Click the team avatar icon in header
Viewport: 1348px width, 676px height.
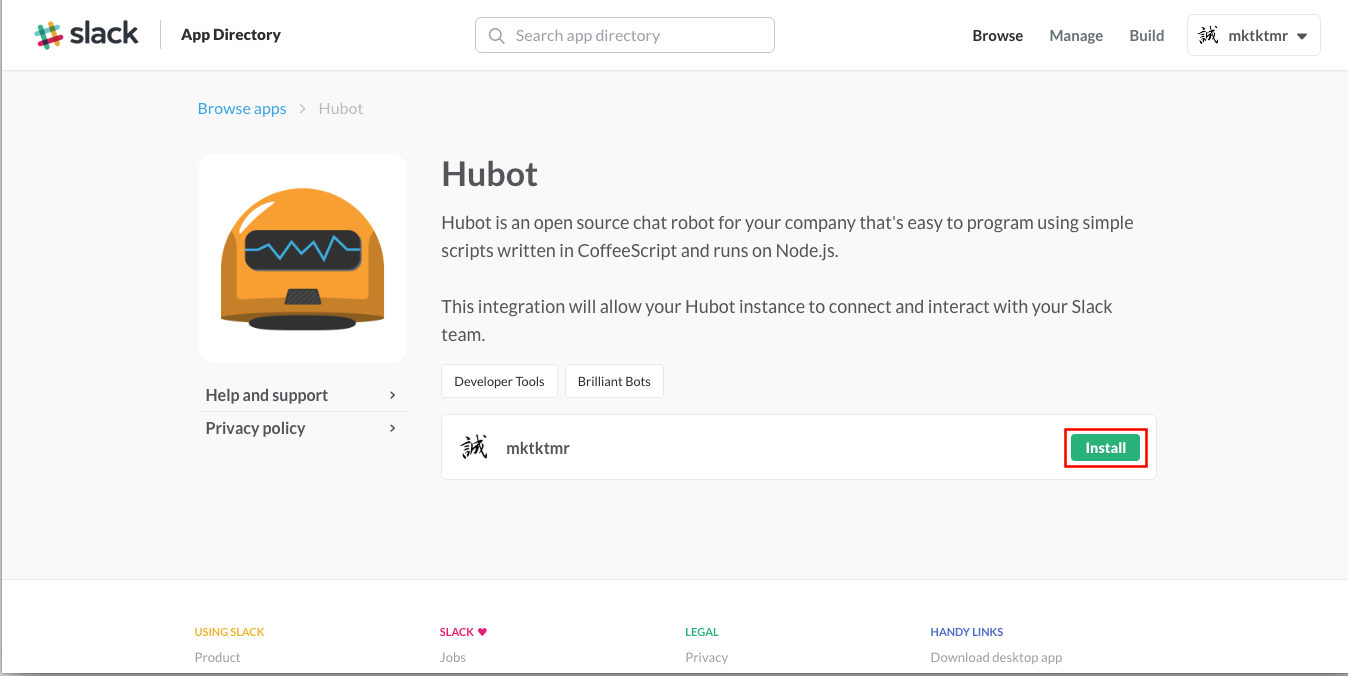coord(1208,36)
